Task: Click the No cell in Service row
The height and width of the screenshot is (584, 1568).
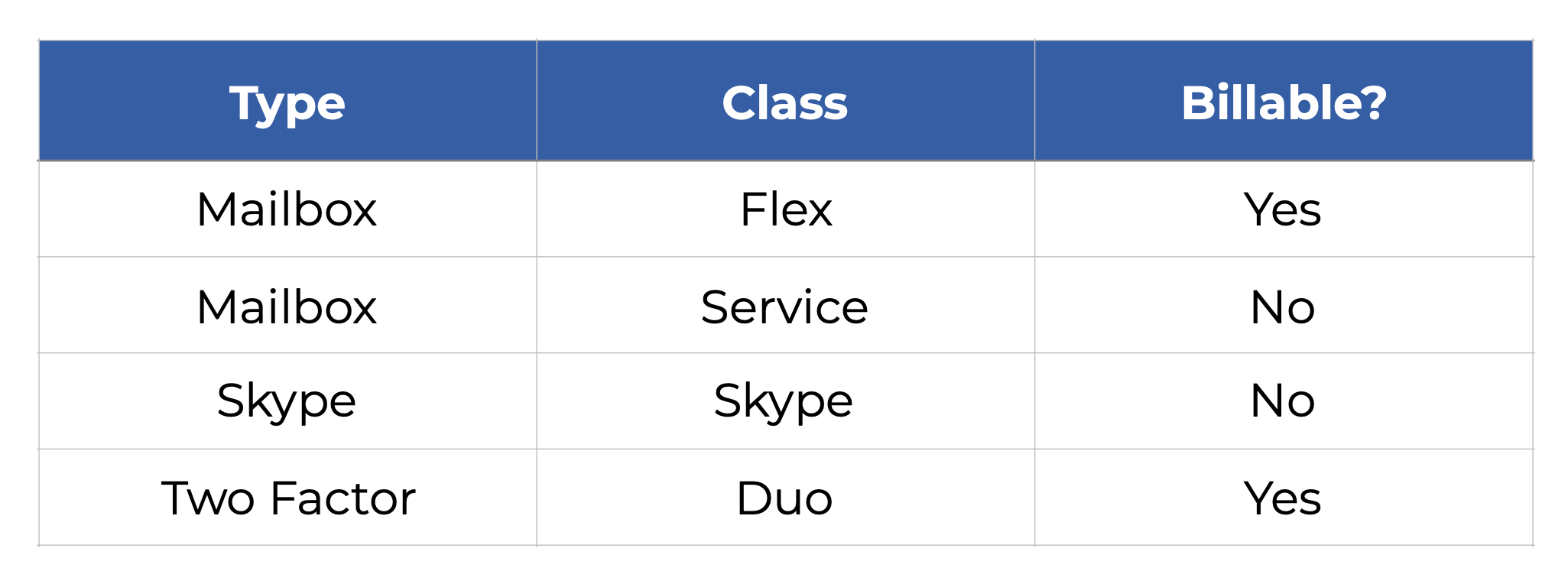Action: (x=1283, y=307)
